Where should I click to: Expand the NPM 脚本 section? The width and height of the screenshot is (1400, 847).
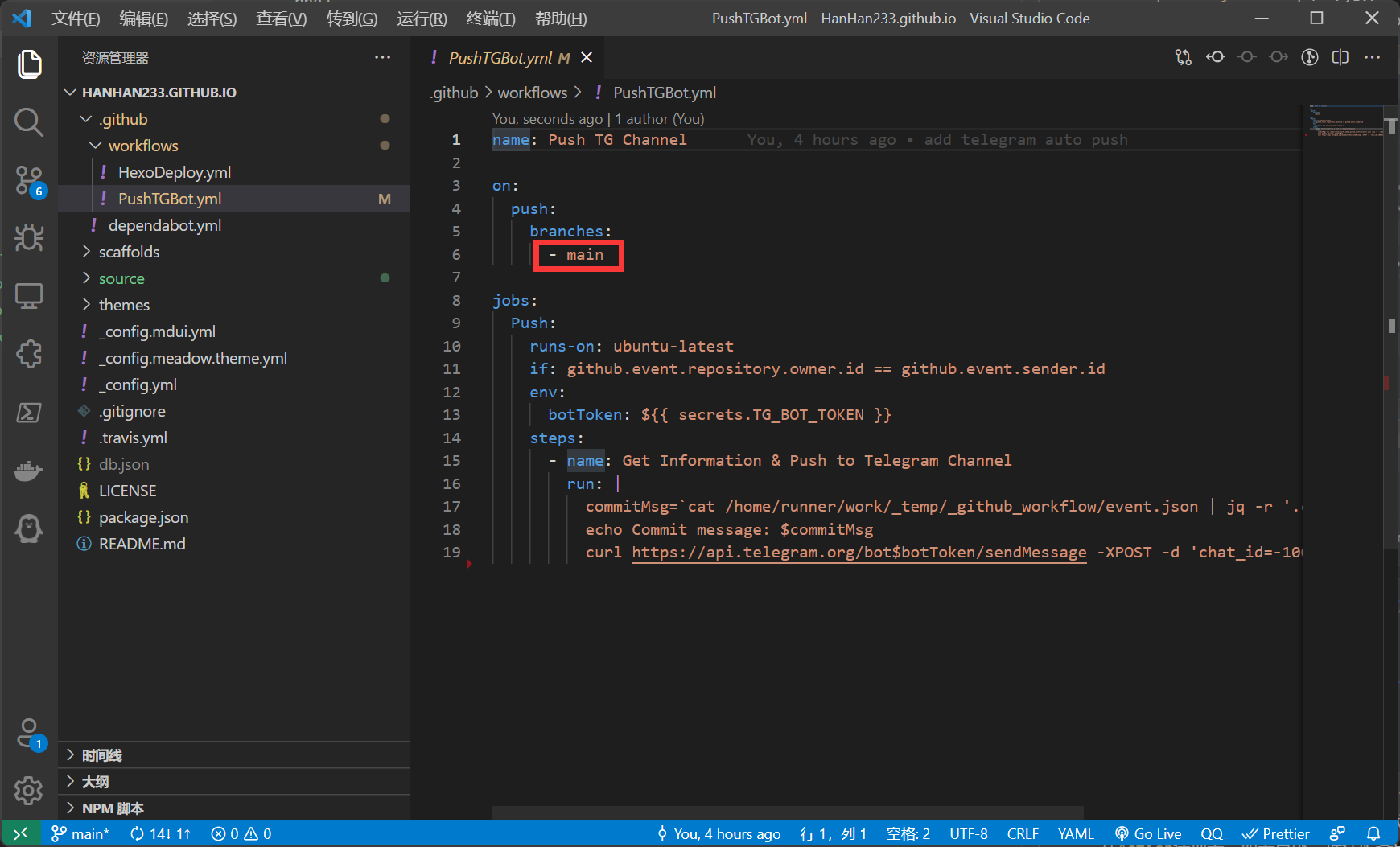[113, 808]
